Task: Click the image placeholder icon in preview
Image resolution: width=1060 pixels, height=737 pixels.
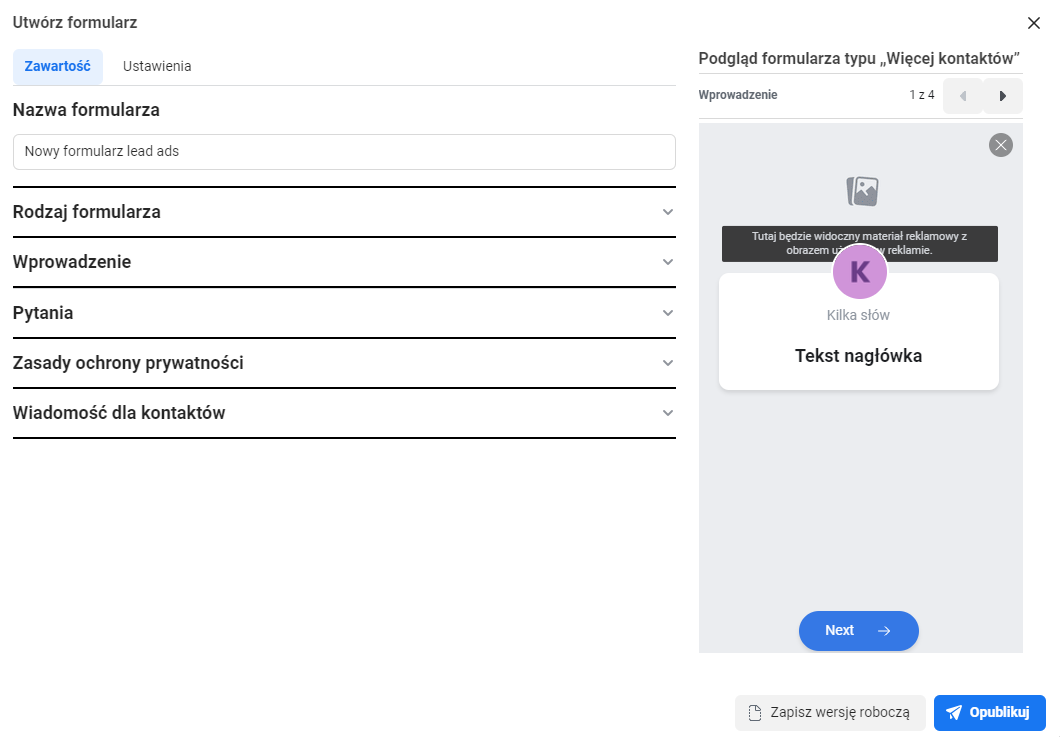Action: tap(861, 191)
